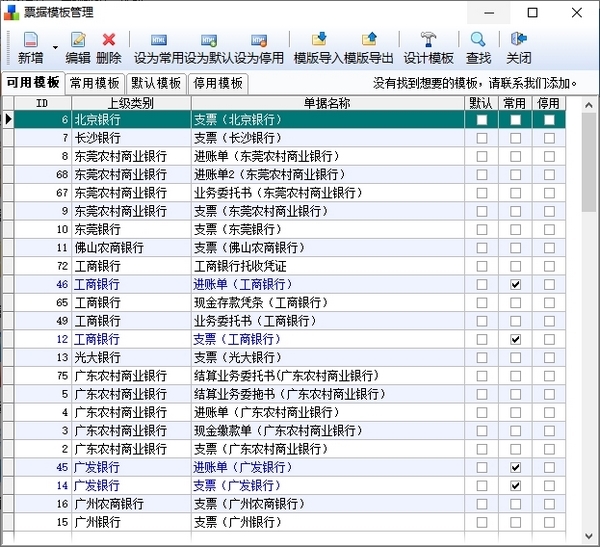The image size is (600, 547).
Task: Click the 删除 (Delete) red X icon
Action: 109,39
